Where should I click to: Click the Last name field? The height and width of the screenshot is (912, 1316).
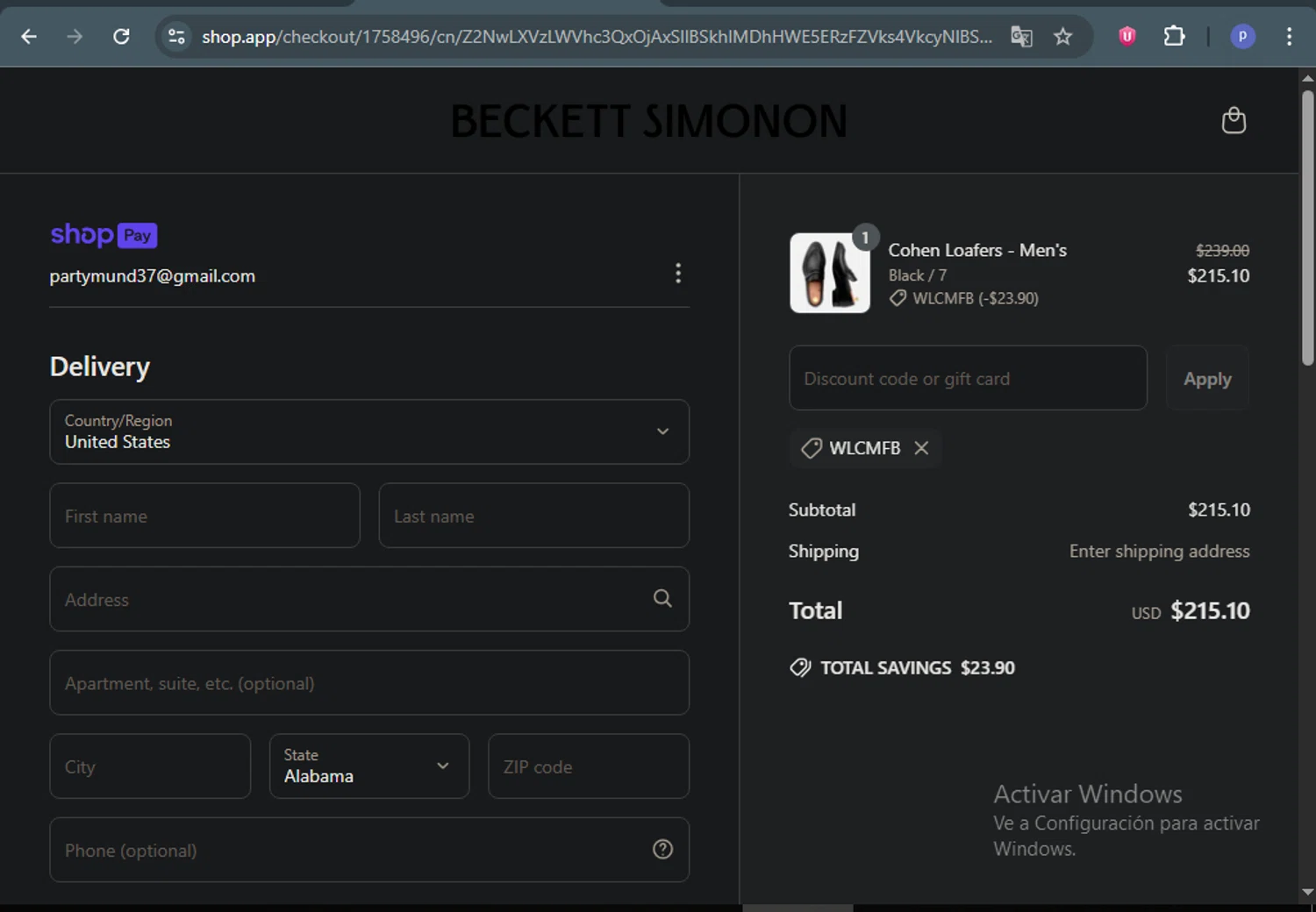pos(533,516)
